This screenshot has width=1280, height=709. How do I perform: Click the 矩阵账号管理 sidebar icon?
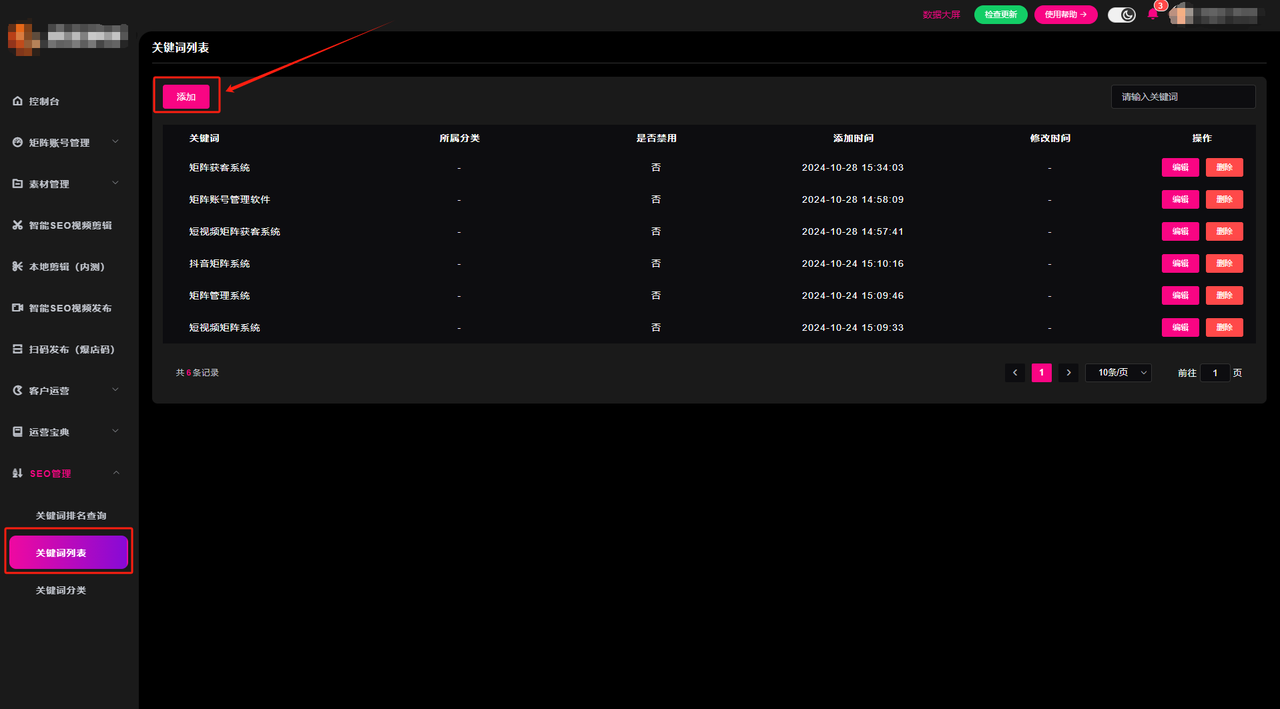(x=17, y=143)
